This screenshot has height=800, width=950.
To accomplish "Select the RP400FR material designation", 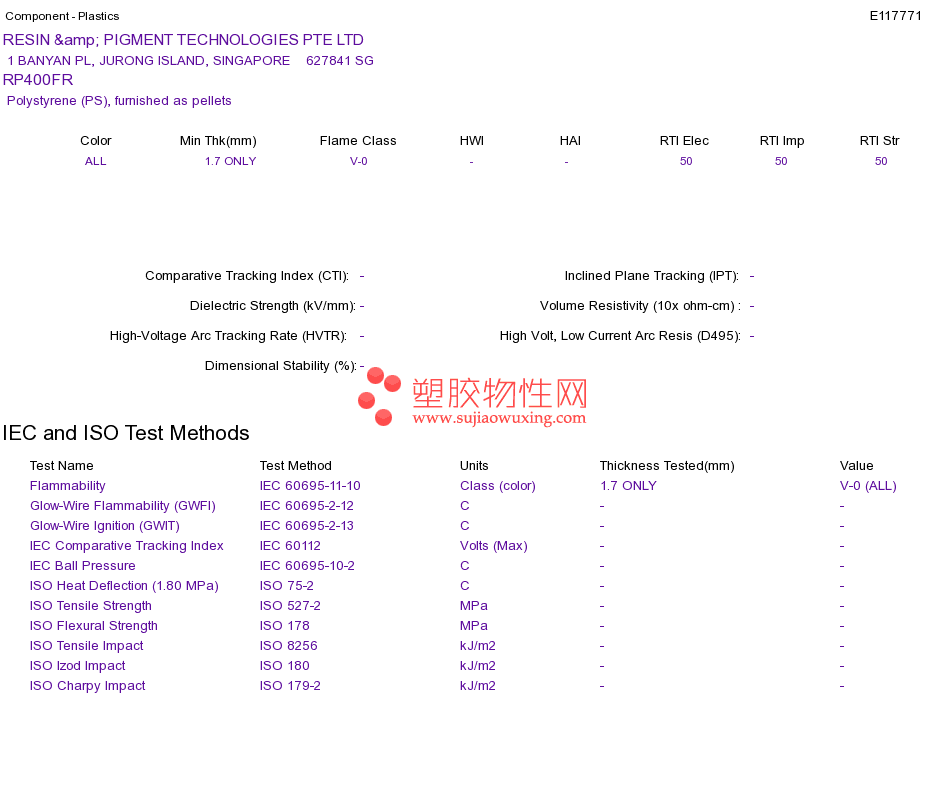I will click(38, 80).
